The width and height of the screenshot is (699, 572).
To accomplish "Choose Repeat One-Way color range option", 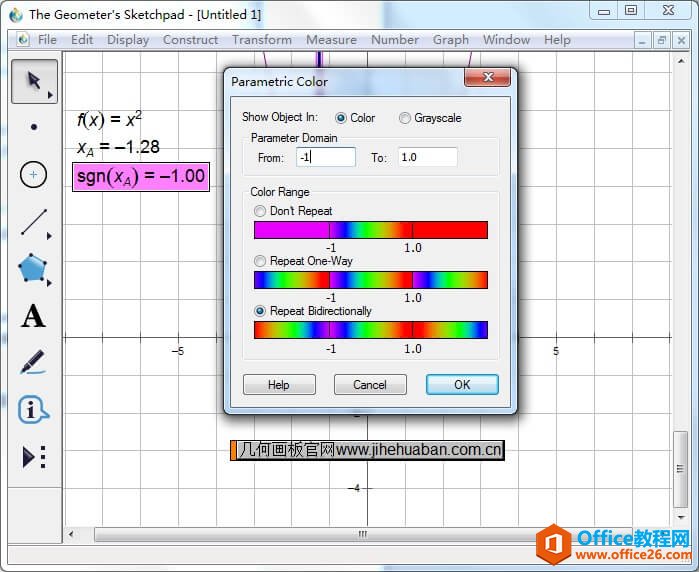I will tap(259, 261).
